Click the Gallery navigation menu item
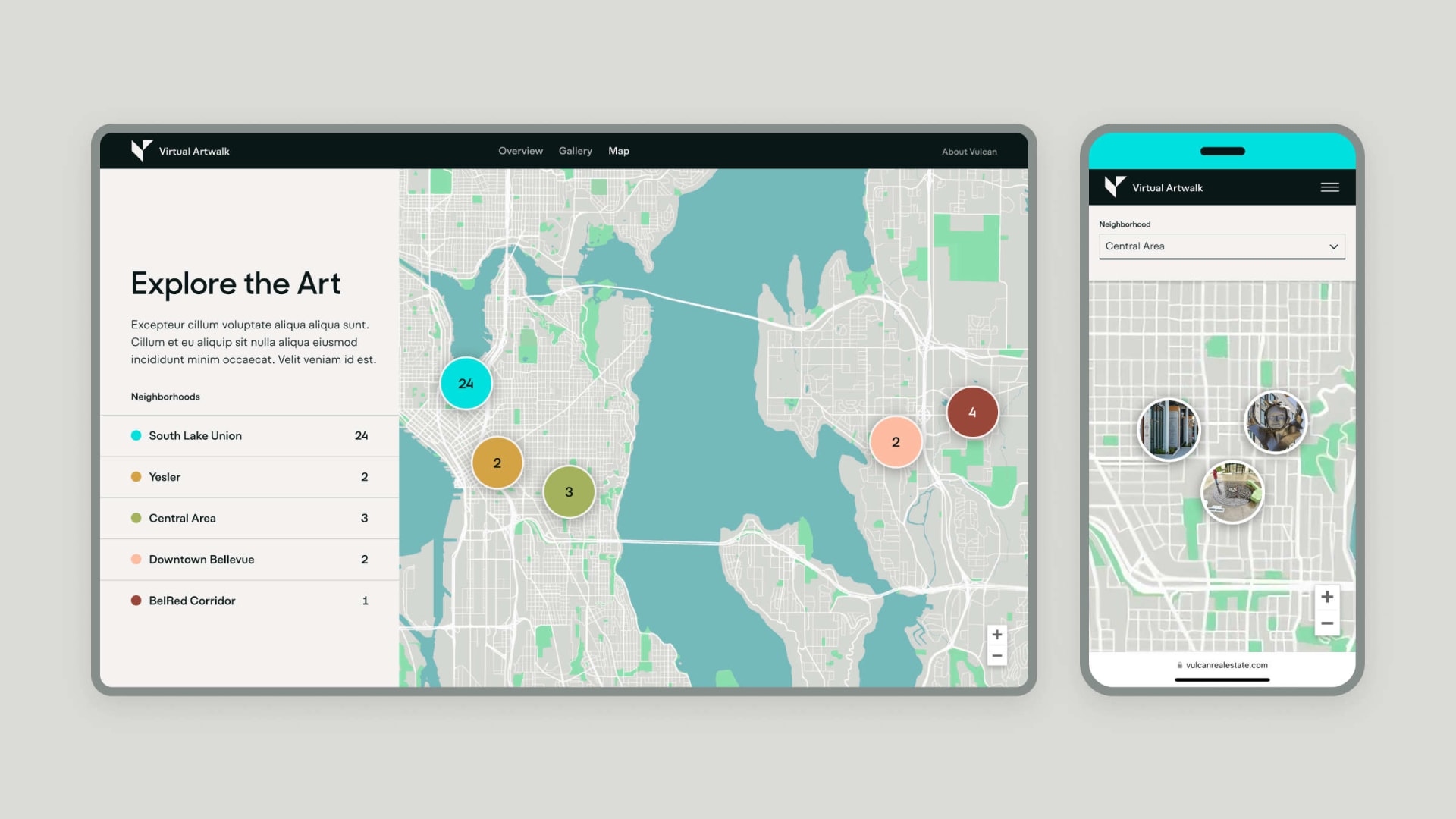Image resolution: width=1456 pixels, height=819 pixels. (x=575, y=150)
